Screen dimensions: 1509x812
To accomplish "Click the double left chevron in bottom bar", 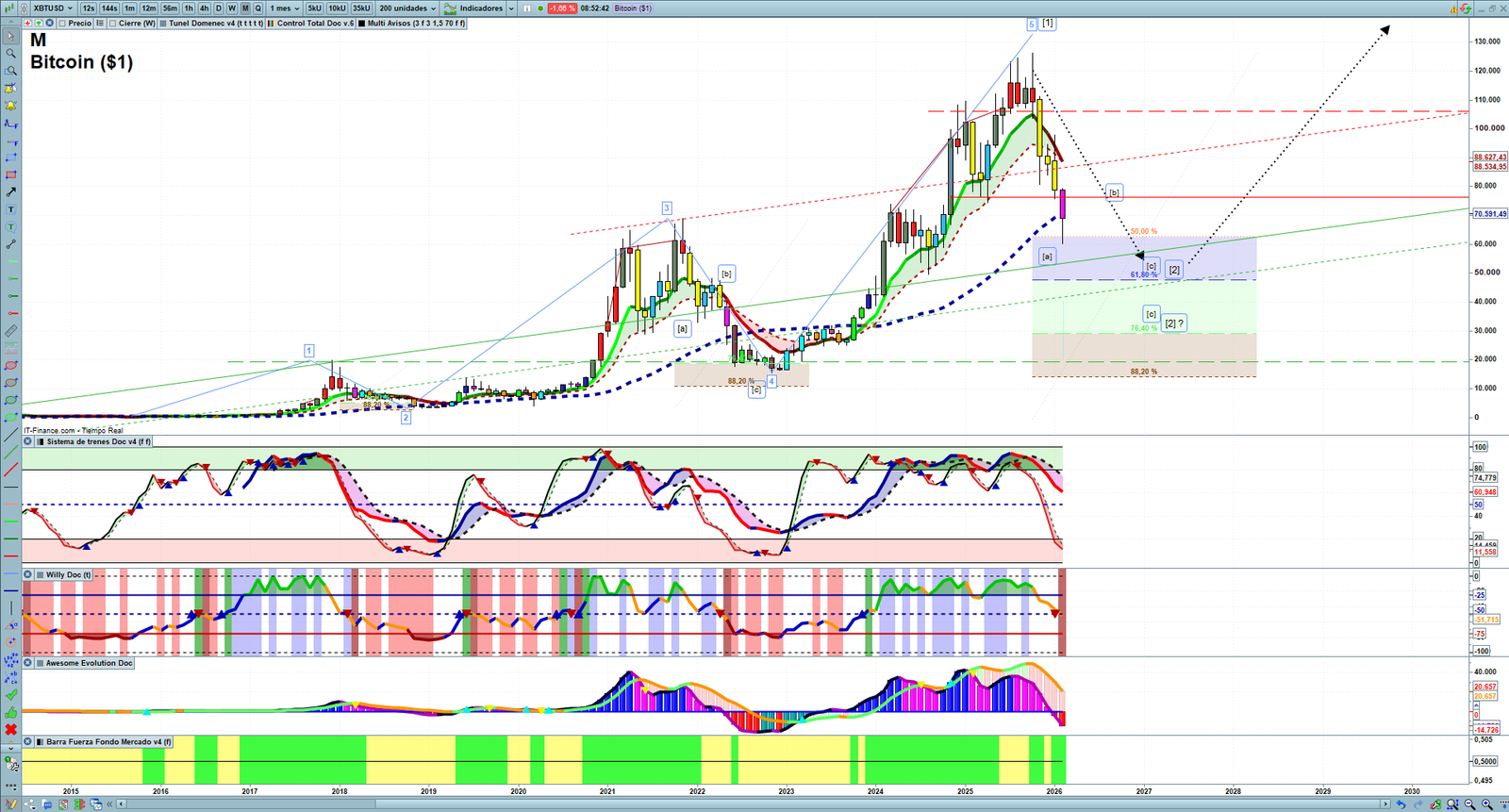I will (x=110, y=804).
